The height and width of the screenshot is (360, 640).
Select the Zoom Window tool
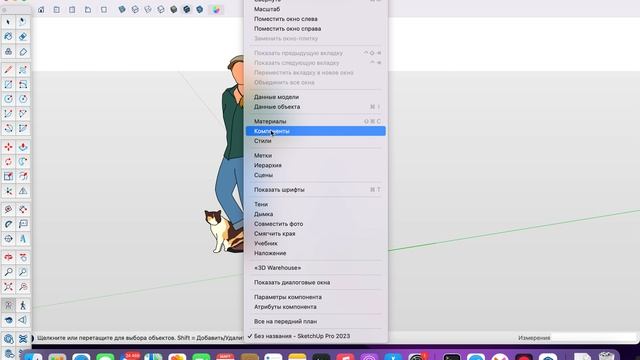pyautogui.click(x=23, y=272)
